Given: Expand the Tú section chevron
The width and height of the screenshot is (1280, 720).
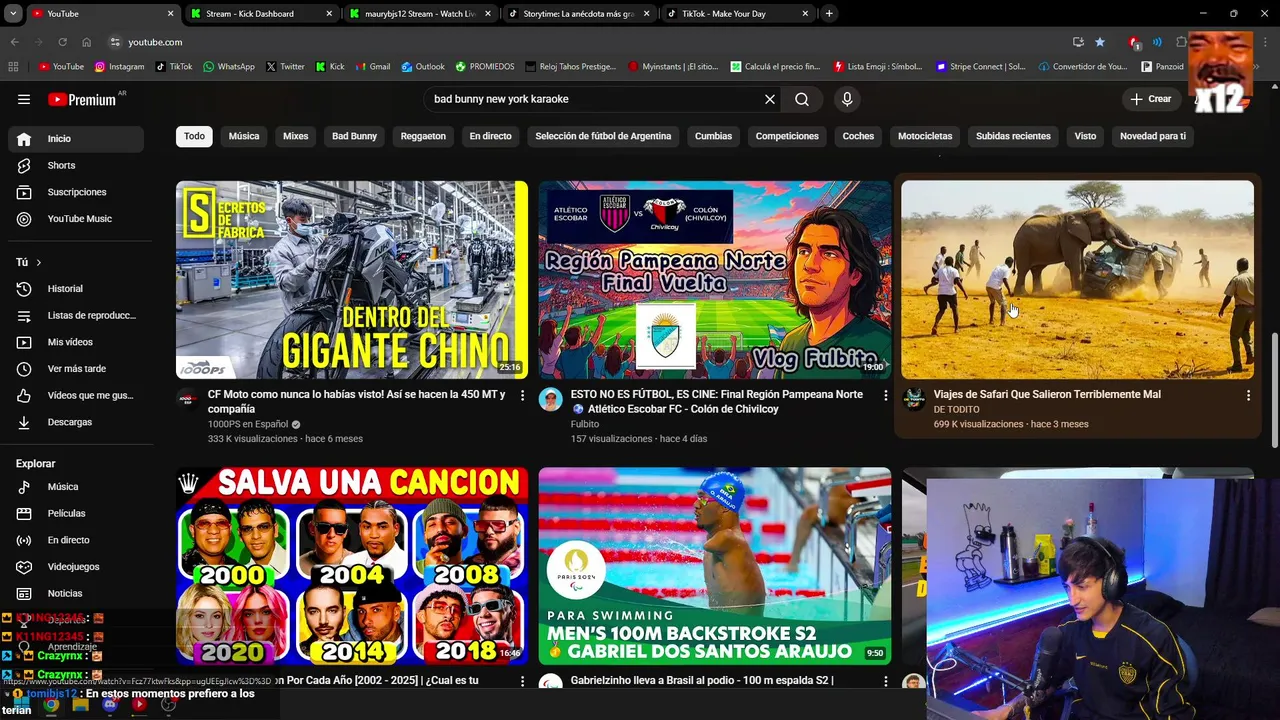Looking at the screenshot, I should pyautogui.click(x=38, y=262).
